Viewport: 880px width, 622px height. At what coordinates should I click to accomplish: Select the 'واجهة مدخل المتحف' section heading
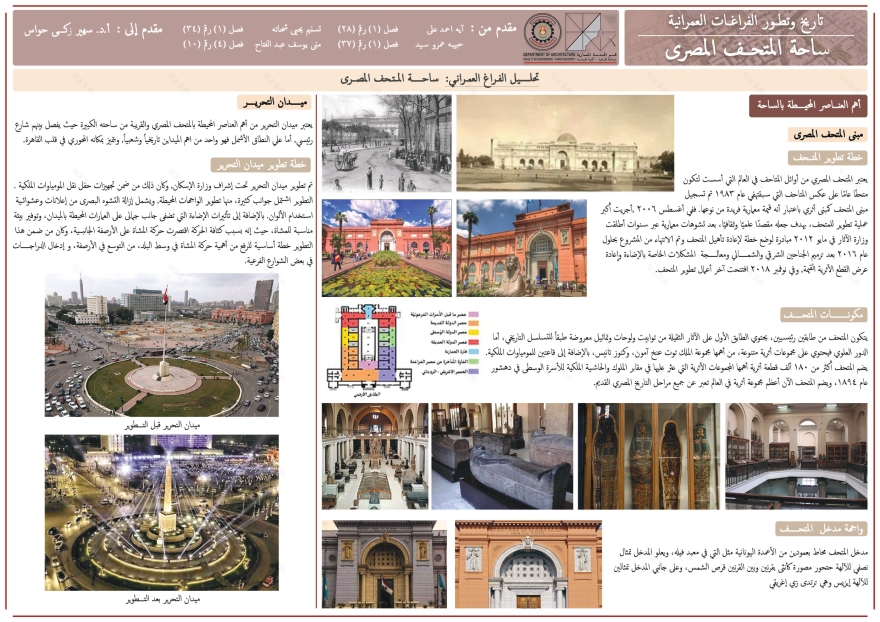coord(810,528)
